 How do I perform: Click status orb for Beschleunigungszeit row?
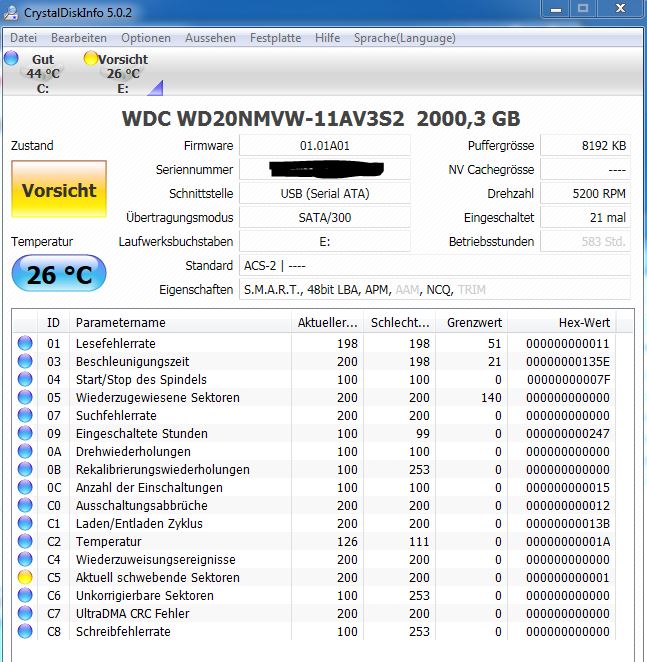pos(25,361)
